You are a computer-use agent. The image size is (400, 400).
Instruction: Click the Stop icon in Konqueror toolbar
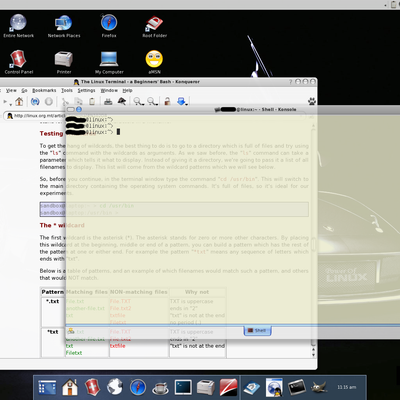click(49, 101)
